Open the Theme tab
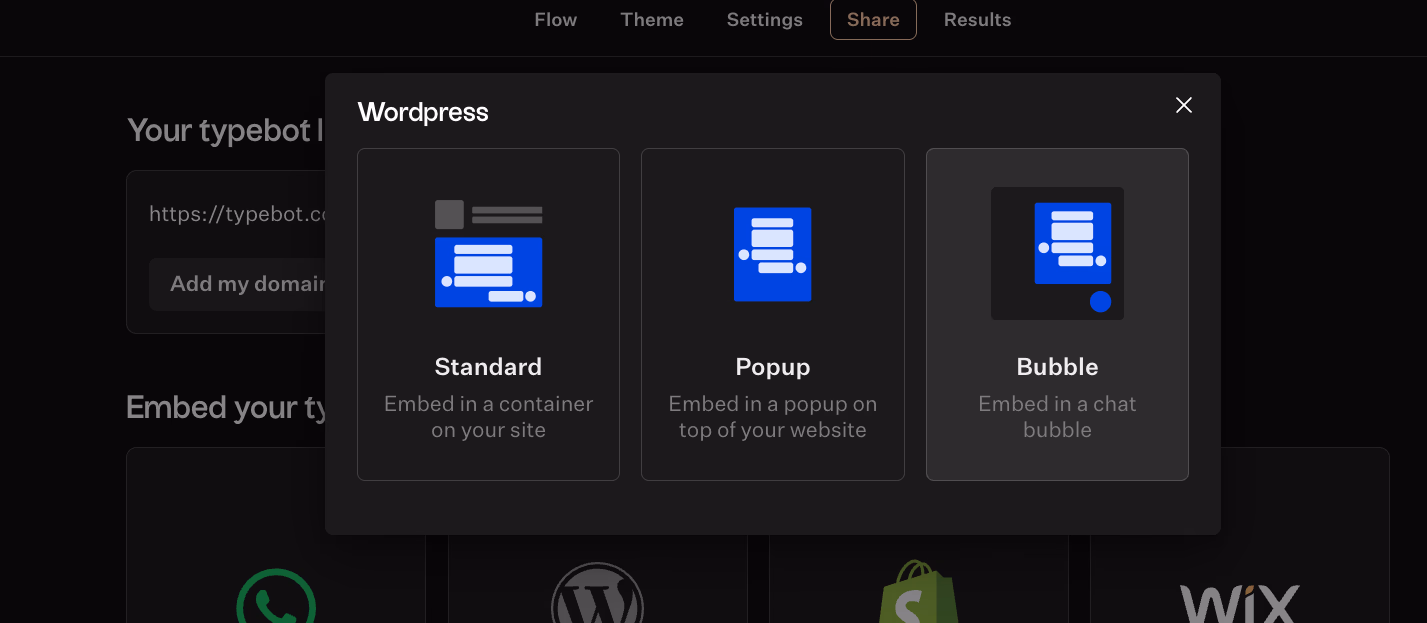The width and height of the screenshot is (1427, 623). click(x=652, y=20)
